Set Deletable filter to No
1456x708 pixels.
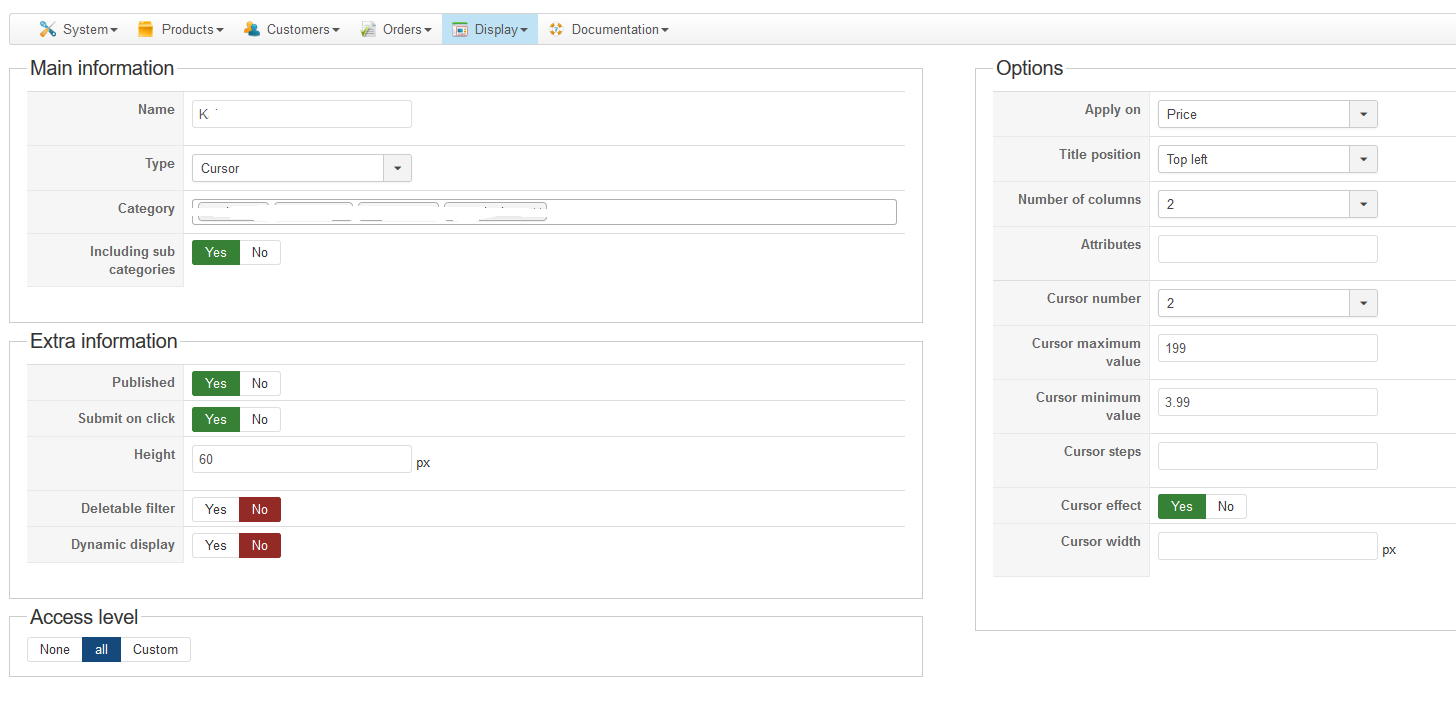pyautogui.click(x=260, y=509)
